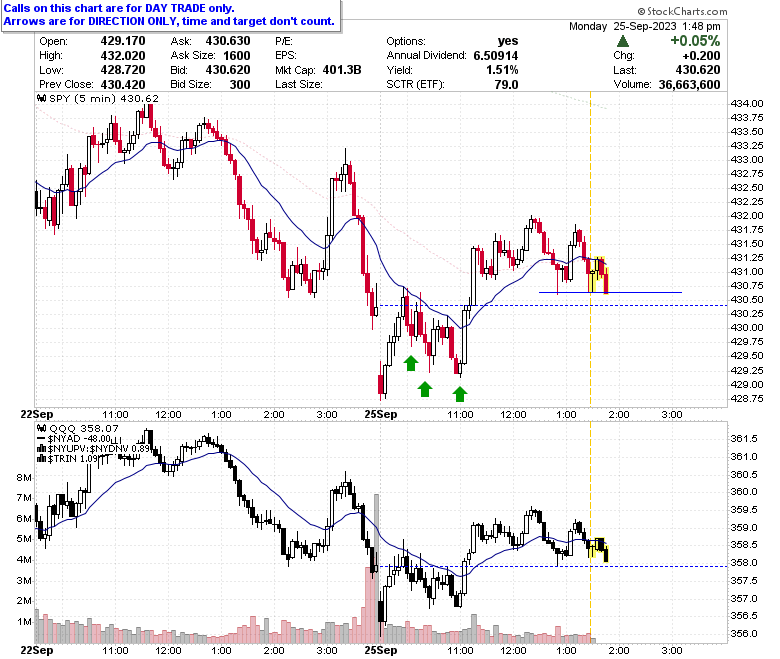Select the '$NYUPV:$NYDNV 0.89' legend text
The height and width of the screenshot is (659, 780).
[x=98, y=449]
